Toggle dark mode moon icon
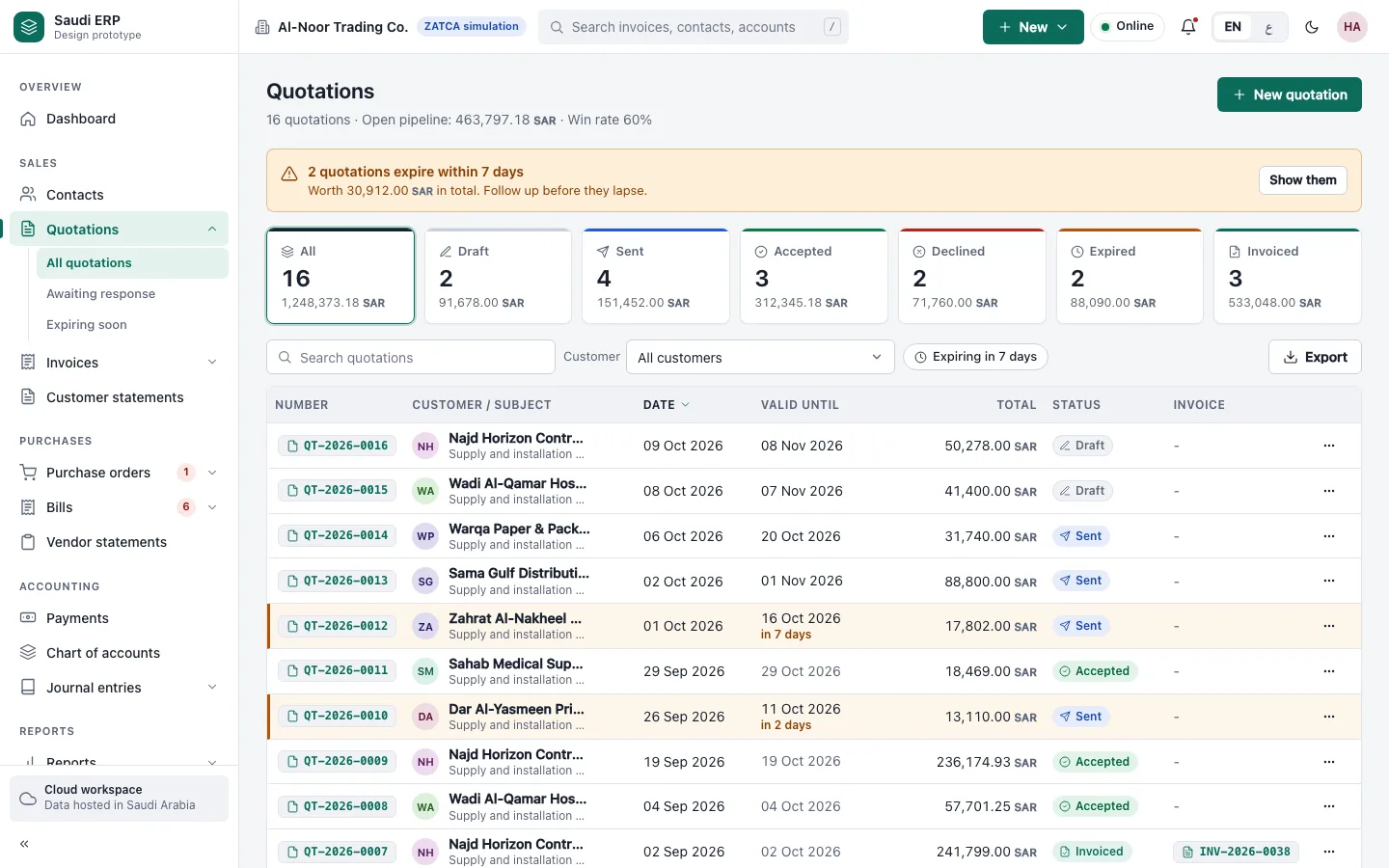Image resolution: width=1389 pixels, height=868 pixels. (x=1312, y=27)
